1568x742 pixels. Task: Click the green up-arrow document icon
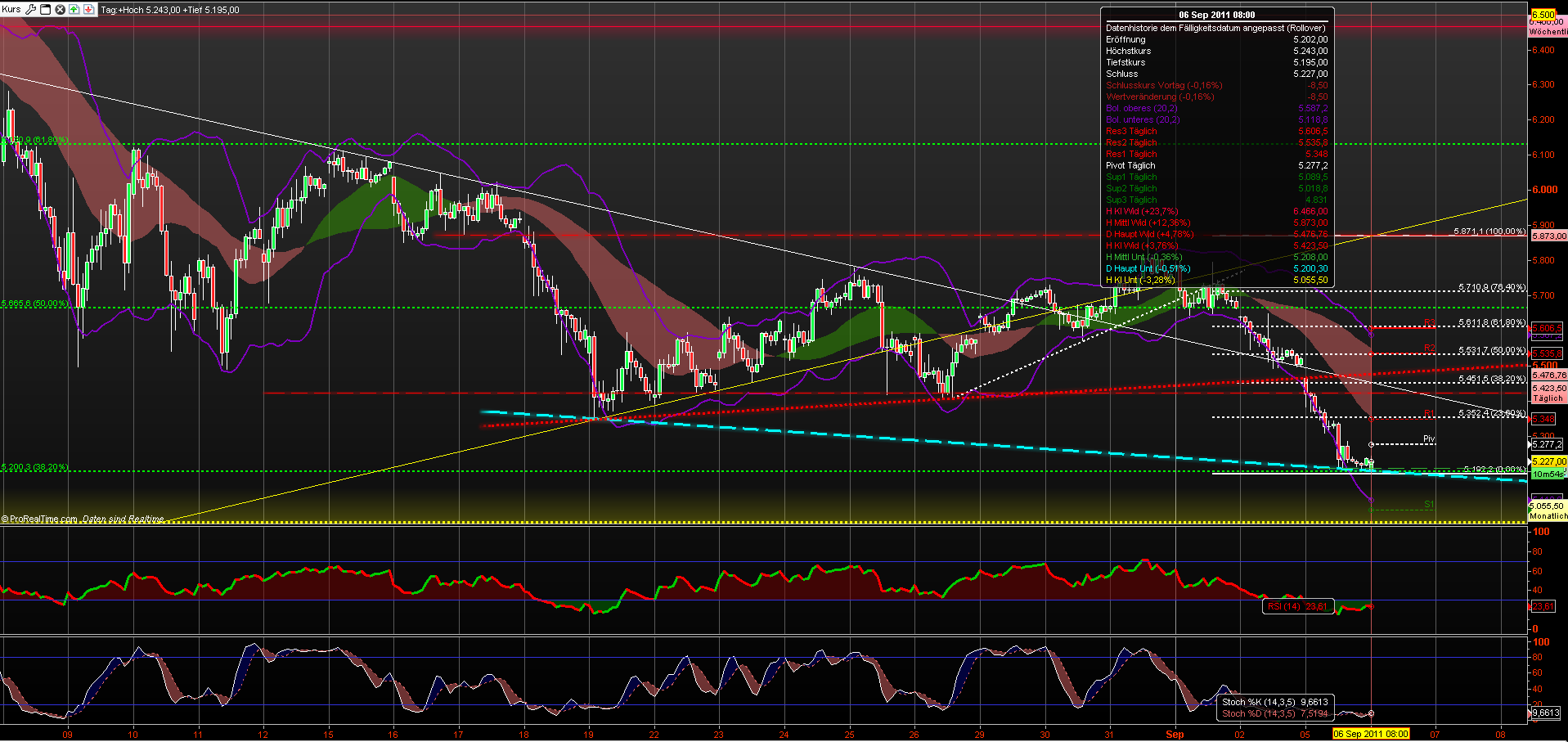click(74, 9)
